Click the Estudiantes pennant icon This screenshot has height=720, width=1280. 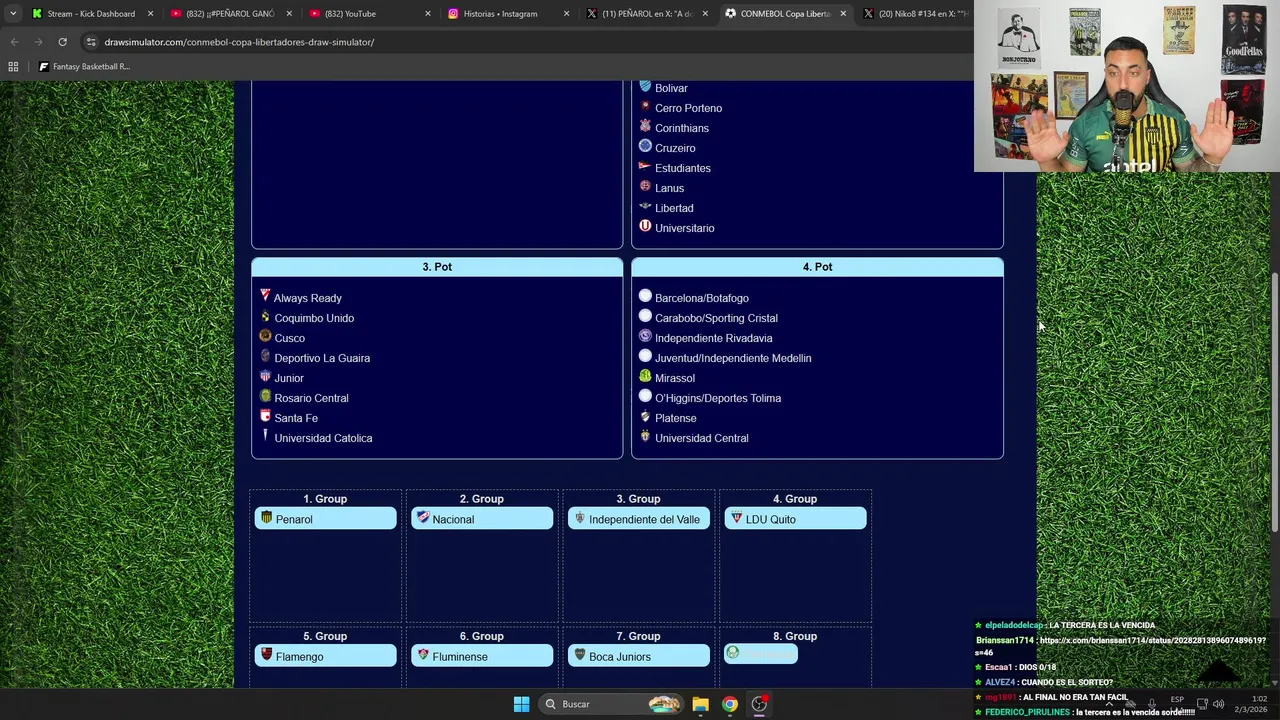645,166
